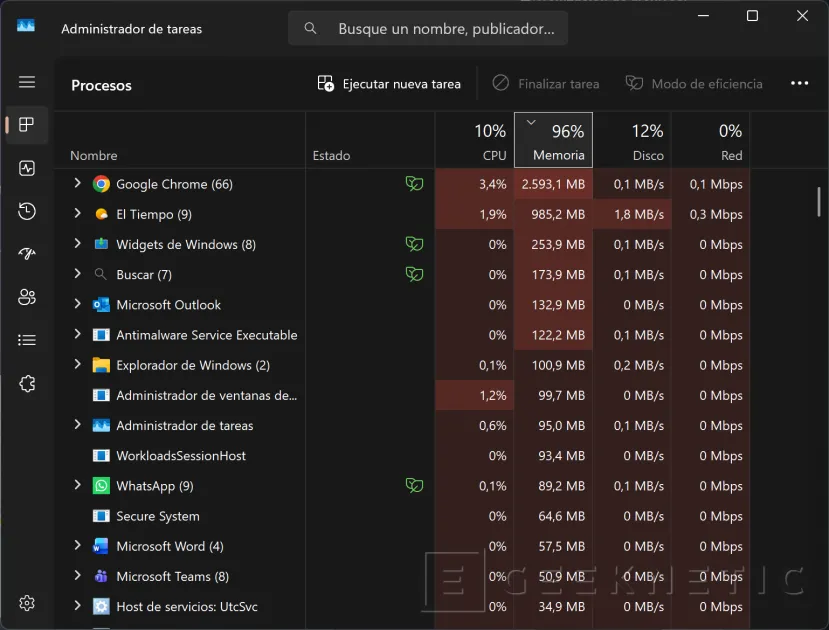The height and width of the screenshot is (630, 829).
Task: Sort processes by the Disco column
Action: [632, 140]
